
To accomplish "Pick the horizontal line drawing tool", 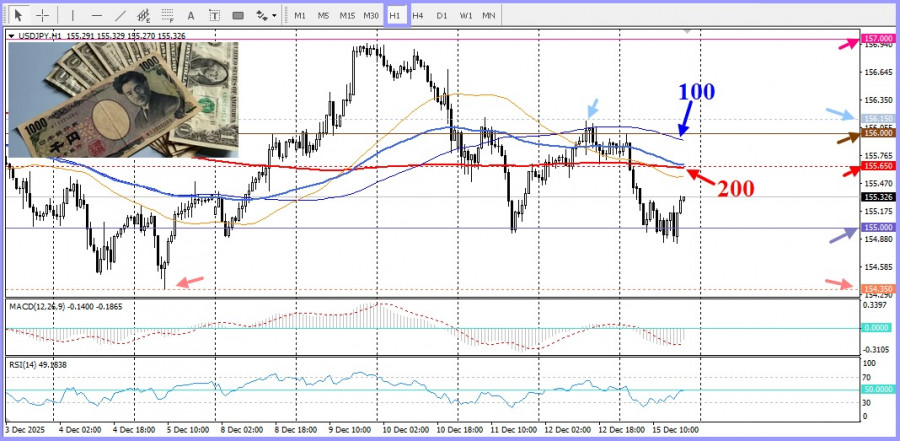I will (x=96, y=15).
